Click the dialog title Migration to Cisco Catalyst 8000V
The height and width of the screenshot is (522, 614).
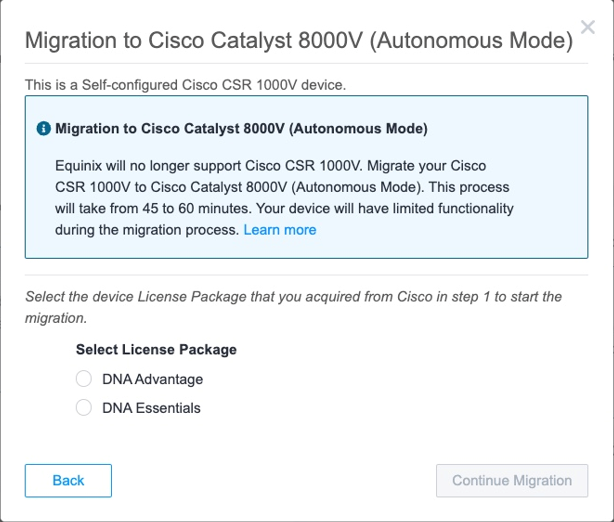(x=299, y=40)
